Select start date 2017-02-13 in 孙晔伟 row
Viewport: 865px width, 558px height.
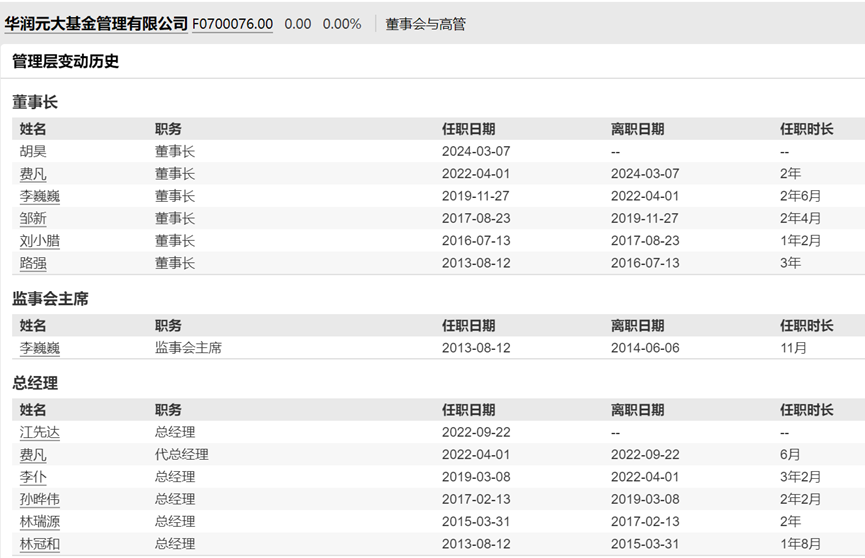(x=476, y=499)
